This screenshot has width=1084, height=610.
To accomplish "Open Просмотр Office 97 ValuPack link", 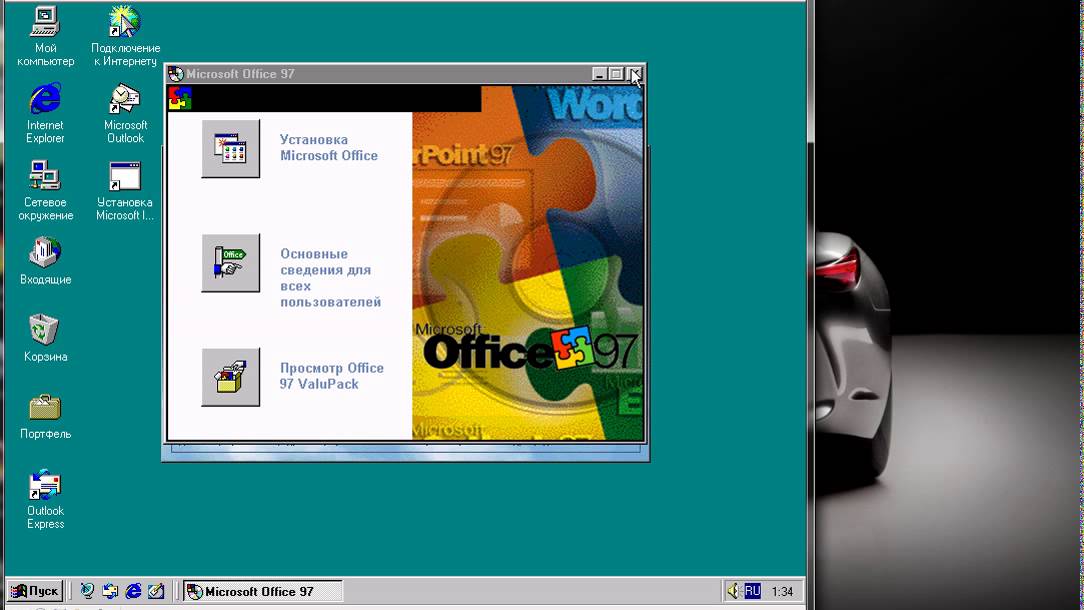I will click(x=332, y=376).
